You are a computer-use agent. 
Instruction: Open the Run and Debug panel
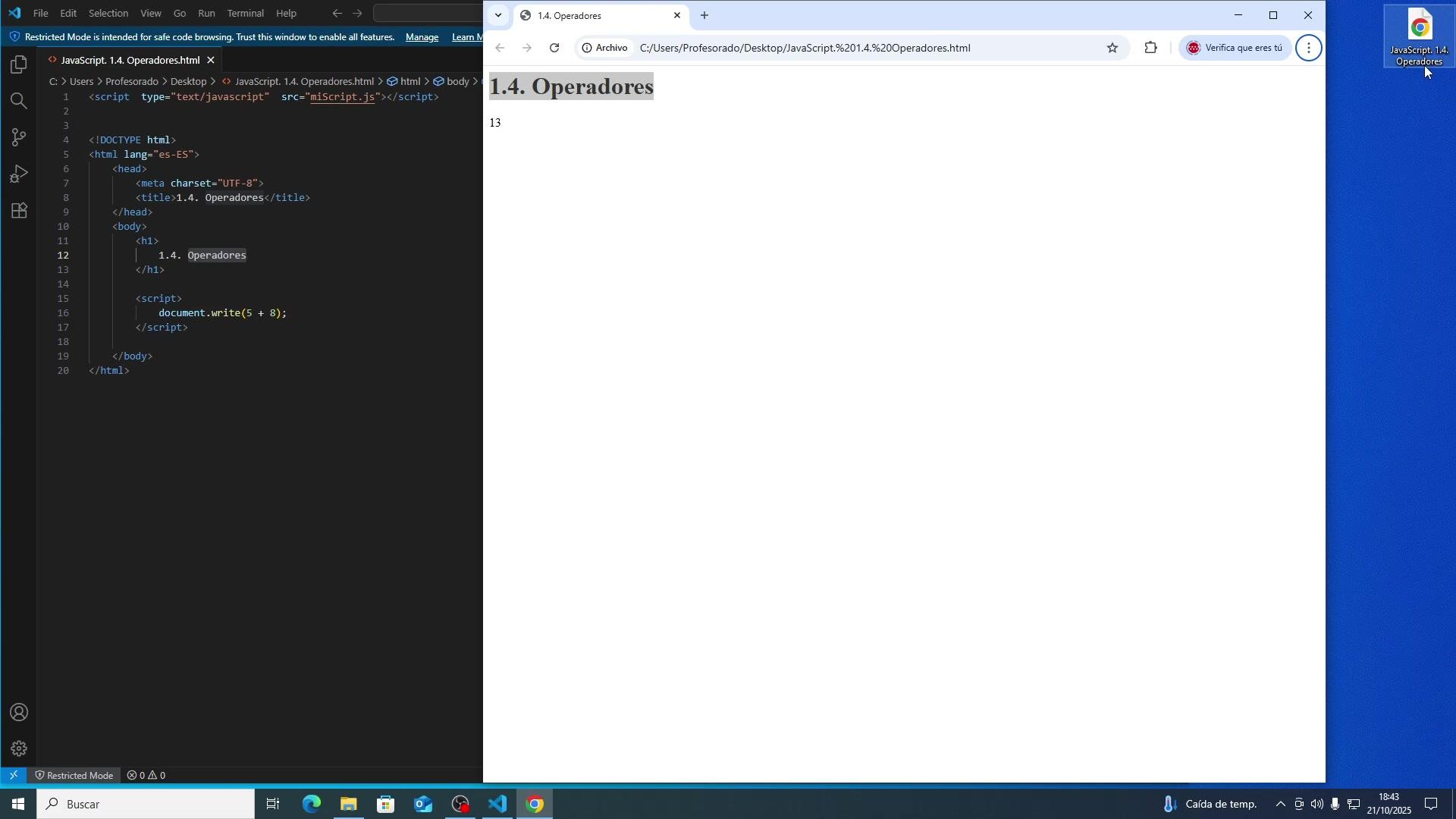19,174
